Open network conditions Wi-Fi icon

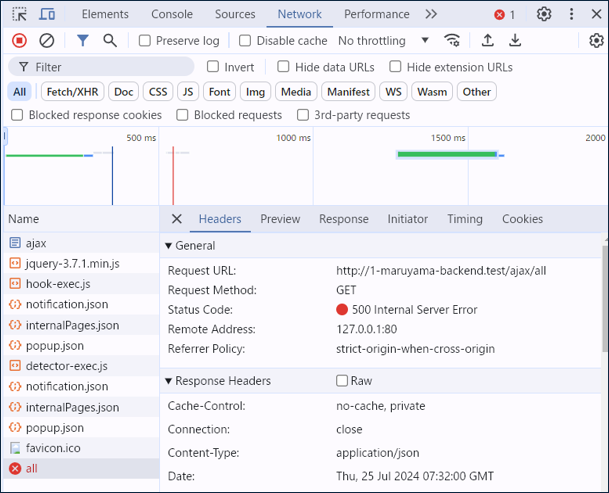[452, 41]
